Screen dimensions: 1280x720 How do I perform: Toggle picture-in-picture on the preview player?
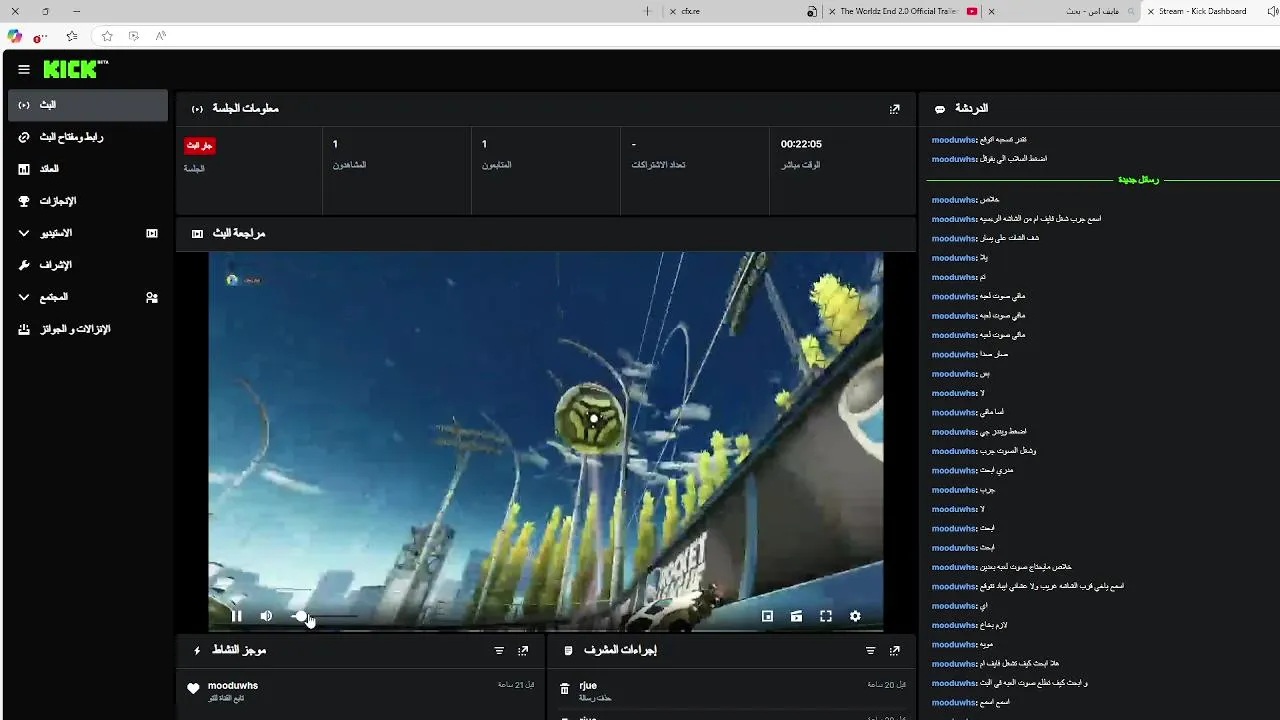click(767, 616)
